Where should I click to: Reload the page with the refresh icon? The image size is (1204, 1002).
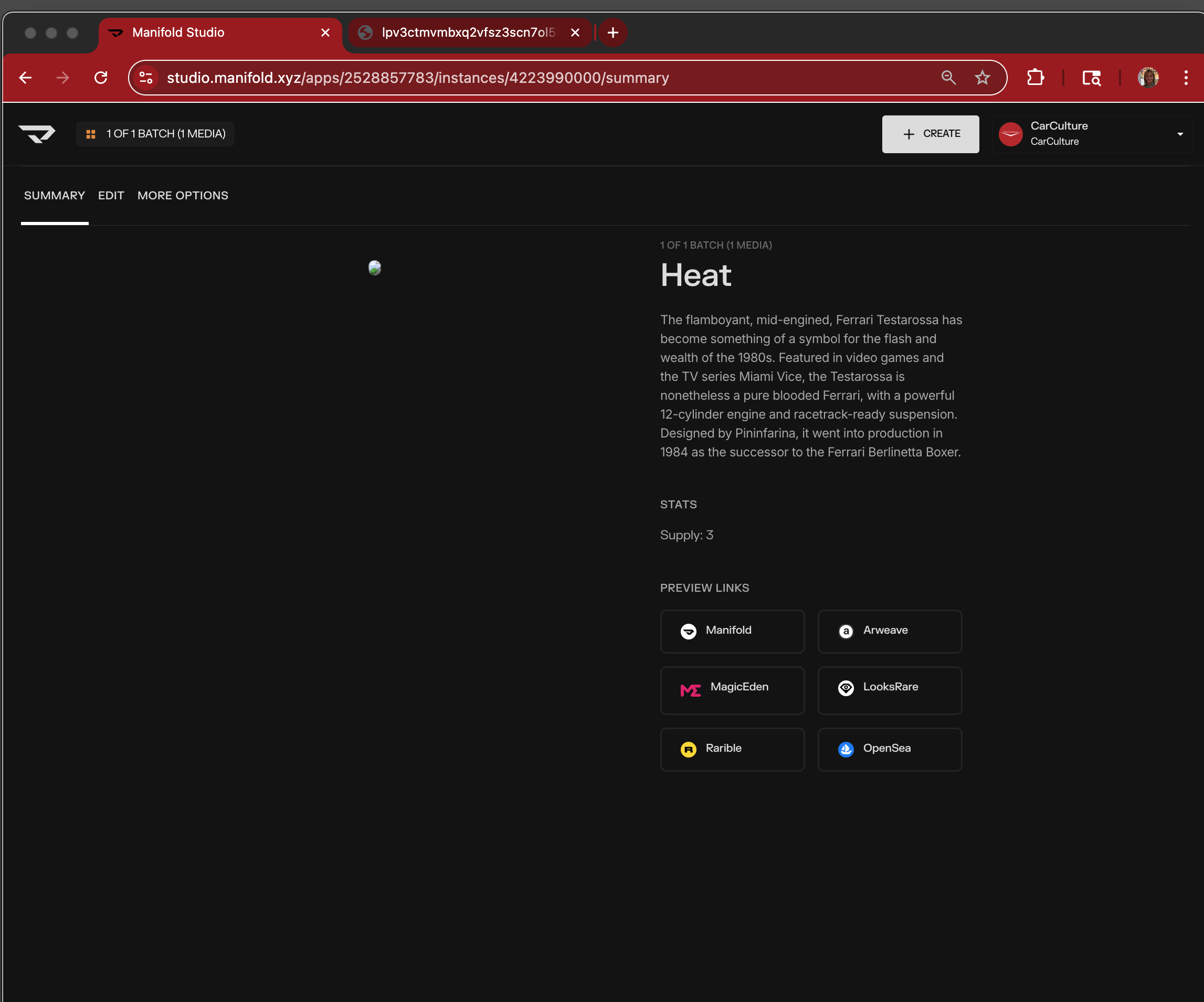point(101,78)
